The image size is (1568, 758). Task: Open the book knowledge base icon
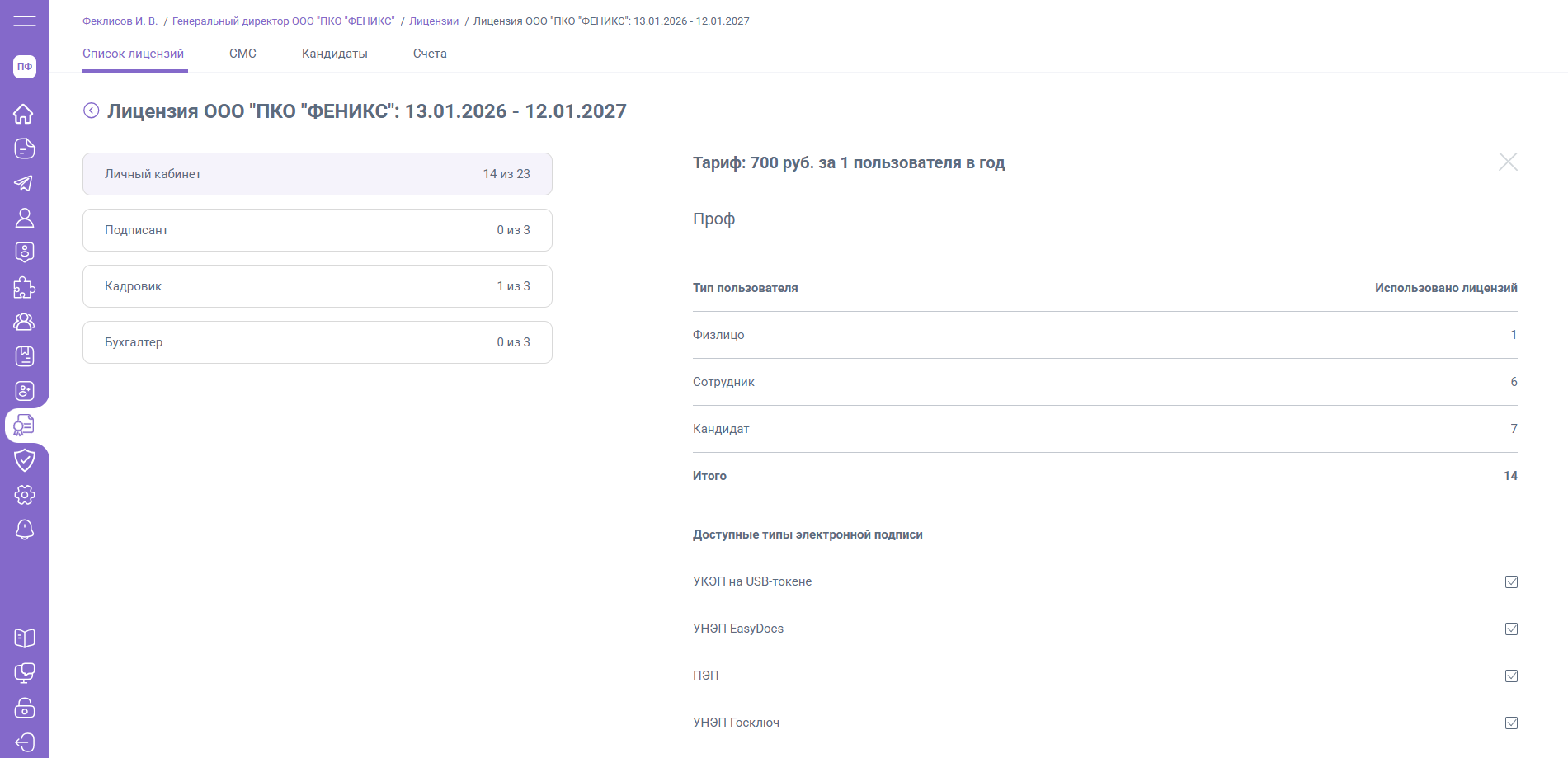[x=24, y=638]
